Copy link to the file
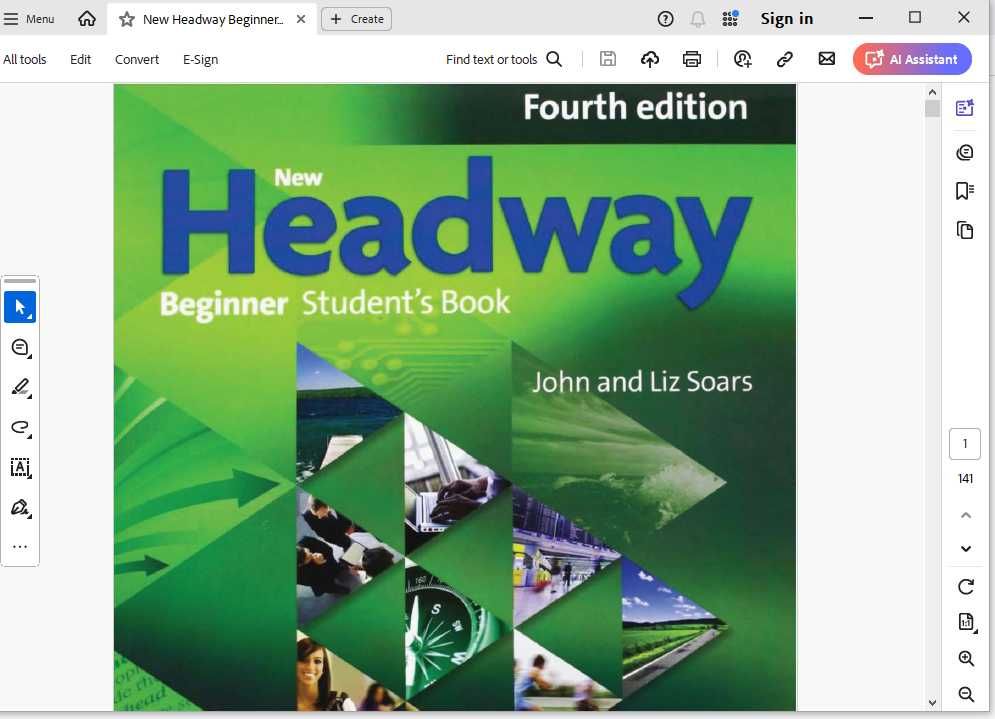The height and width of the screenshot is (719, 995). (785, 59)
